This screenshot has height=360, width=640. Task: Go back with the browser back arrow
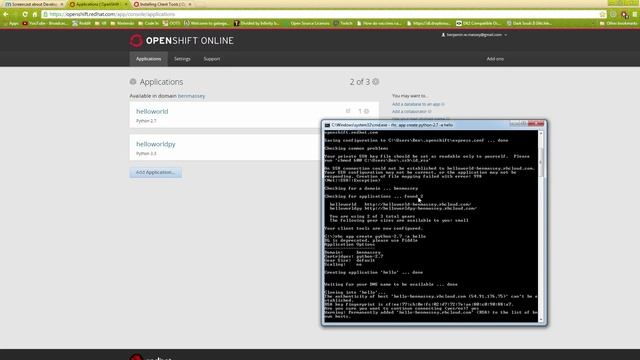click(x=6, y=14)
